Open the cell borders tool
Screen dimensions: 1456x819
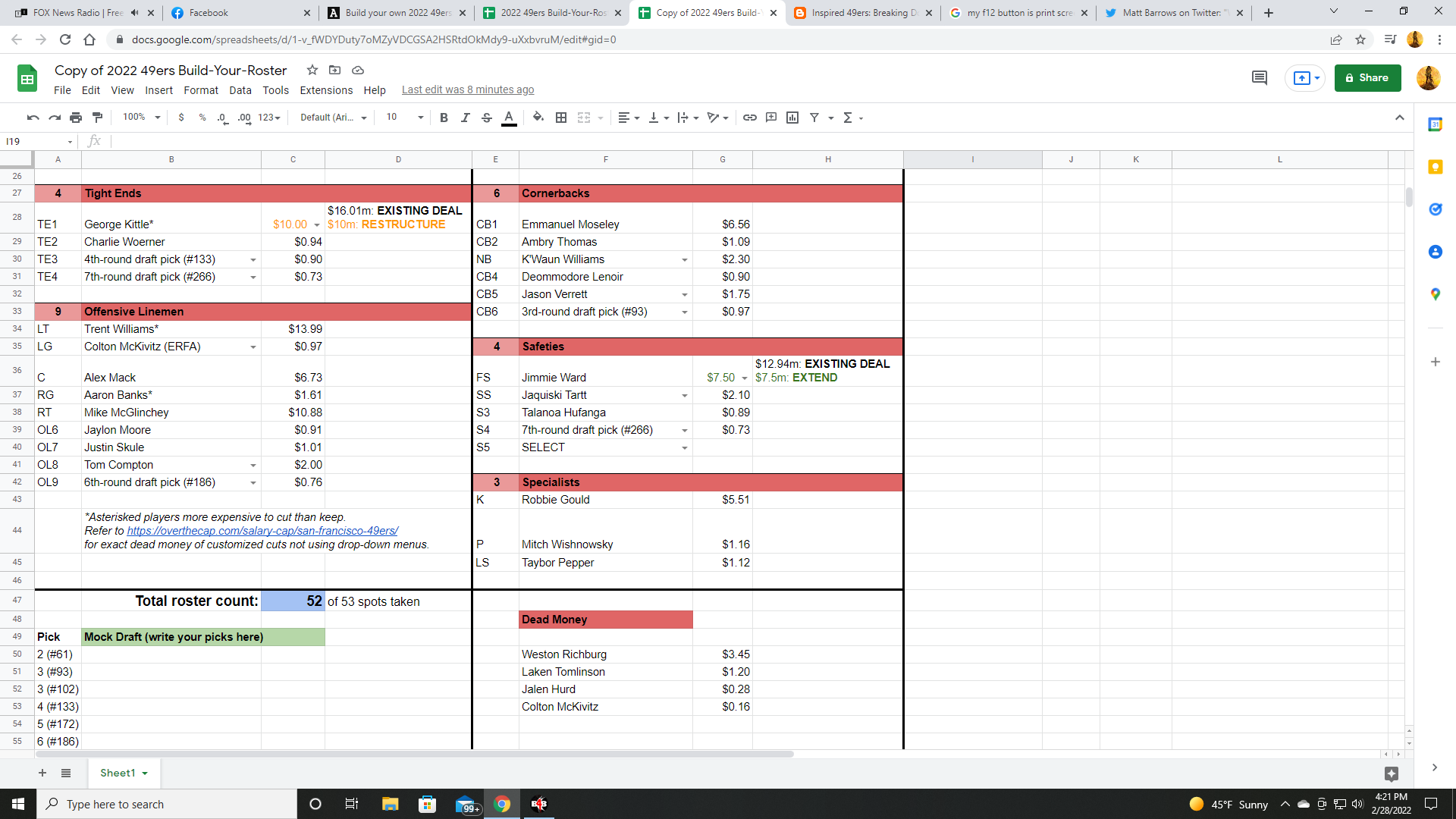[x=561, y=118]
